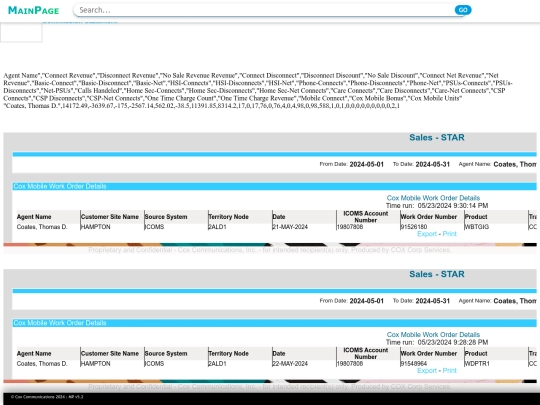This screenshot has height=405, width=540.
Task: Click From Date 2024-05-01 in first report
Action: tap(366, 164)
